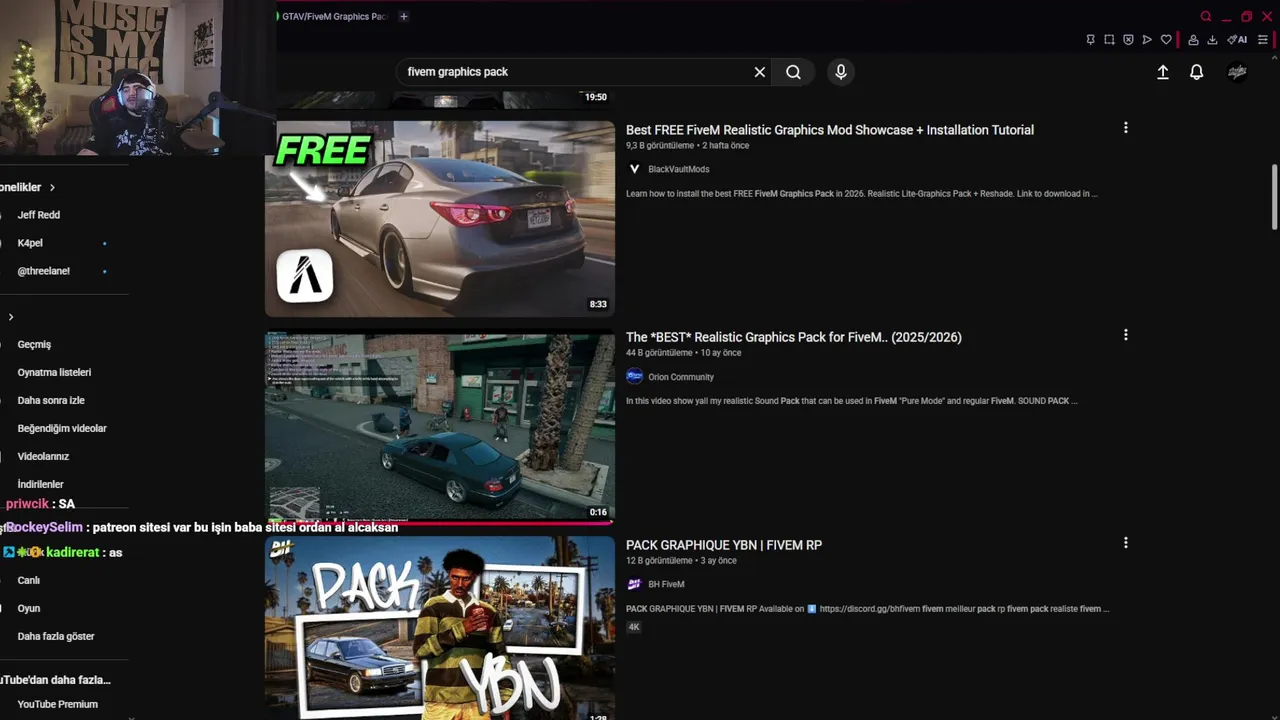Click the Orion Community channel avatar
Viewport: 1280px width, 720px height.
(x=634, y=377)
